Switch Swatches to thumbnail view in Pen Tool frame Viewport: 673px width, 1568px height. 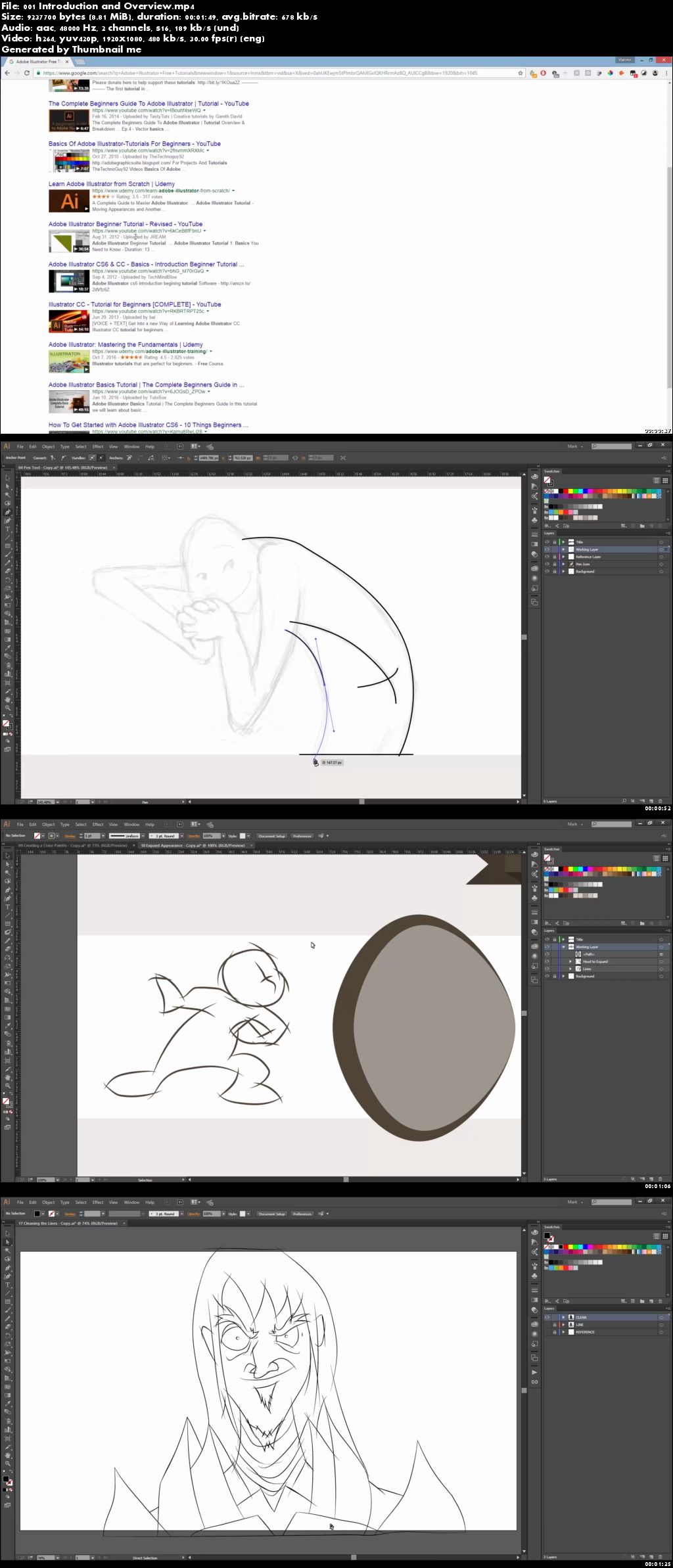665,480
